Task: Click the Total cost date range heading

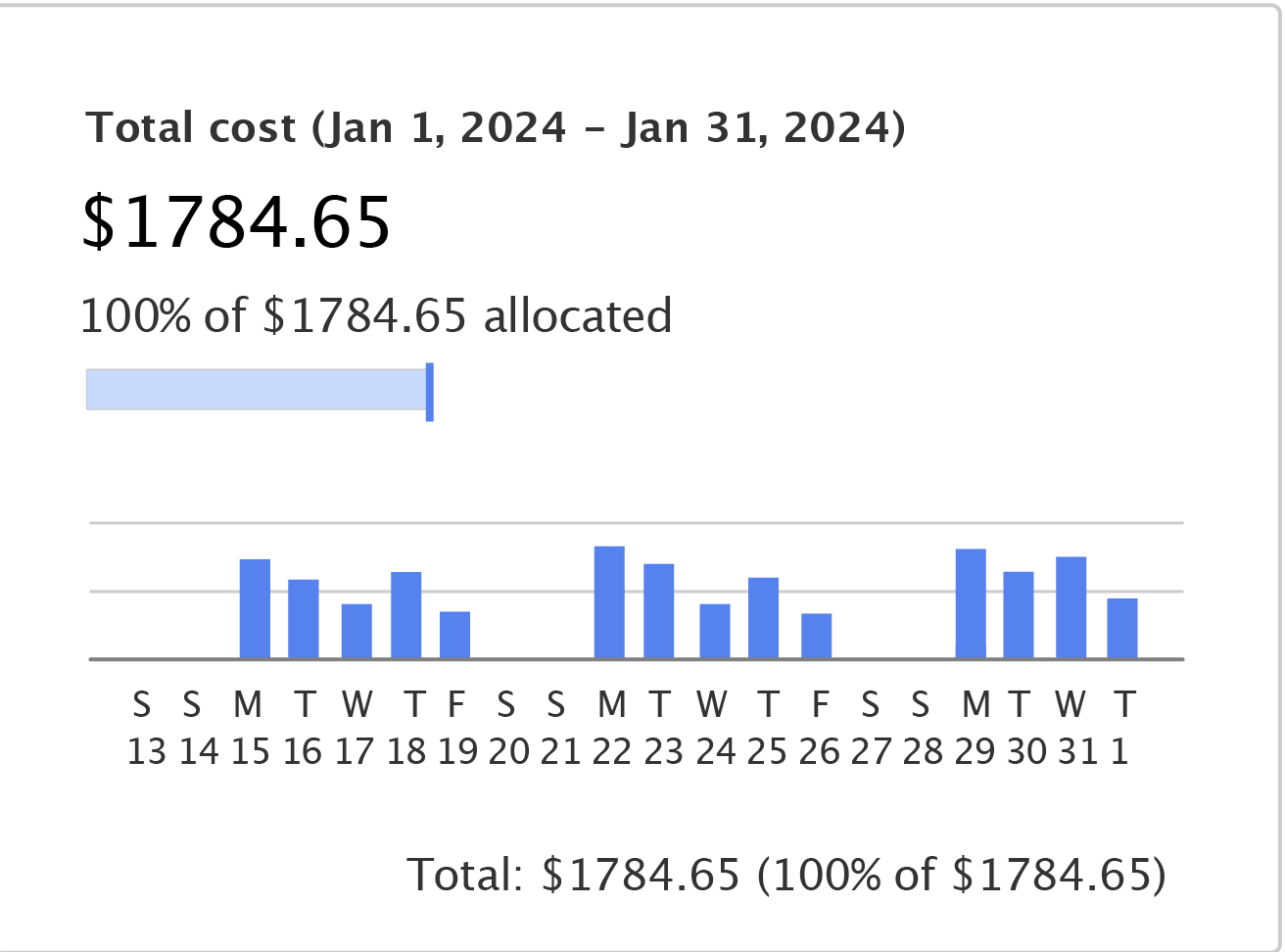Action: pyautogui.click(x=496, y=128)
